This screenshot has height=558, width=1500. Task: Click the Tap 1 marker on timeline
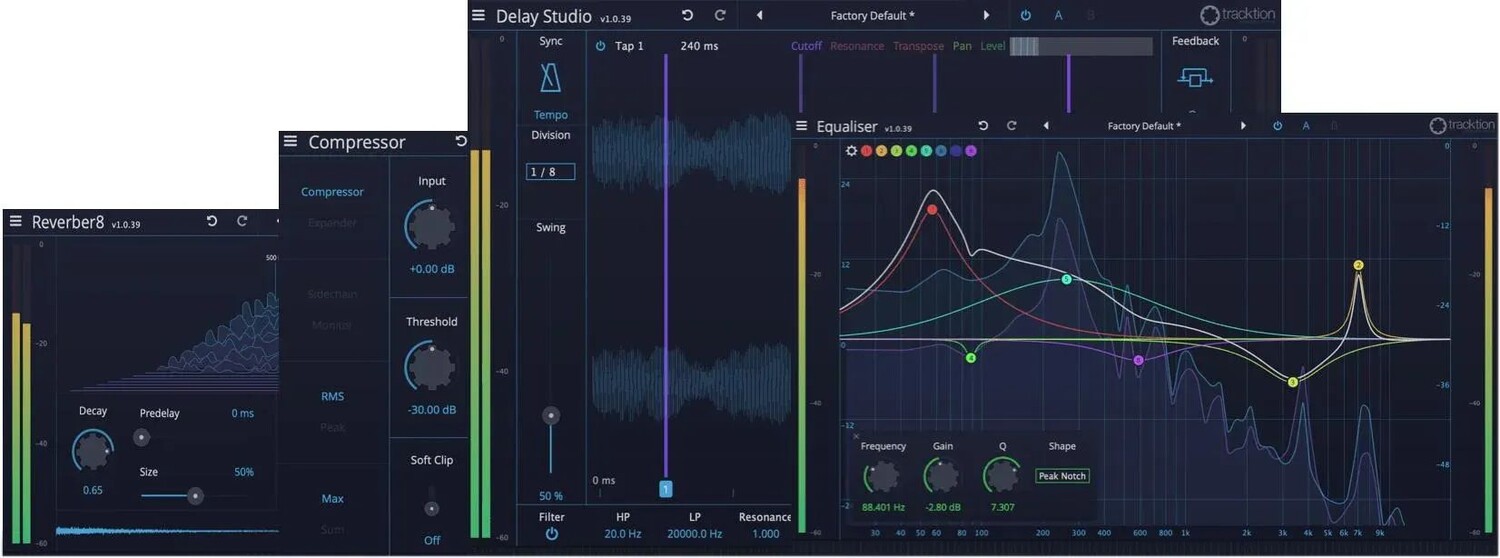point(665,489)
